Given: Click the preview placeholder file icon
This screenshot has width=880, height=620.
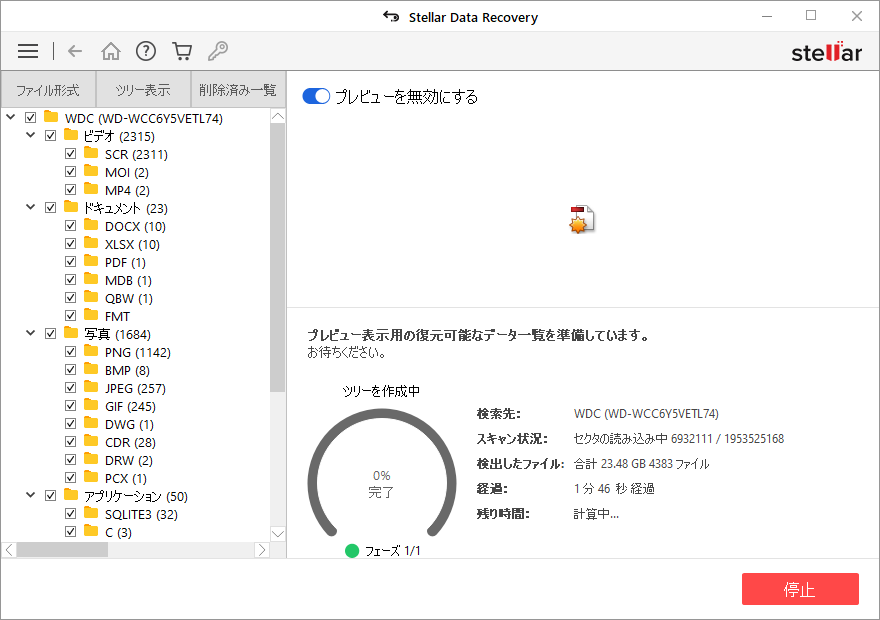Looking at the screenshot, I should click(582, 219).
